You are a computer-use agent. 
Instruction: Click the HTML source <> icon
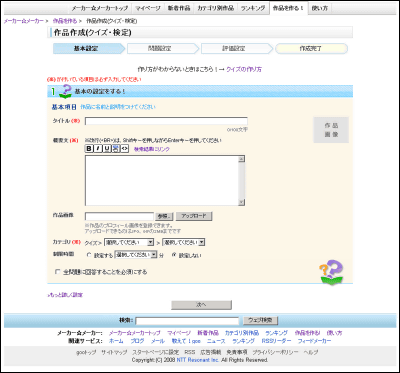click(x=124, y=149)
